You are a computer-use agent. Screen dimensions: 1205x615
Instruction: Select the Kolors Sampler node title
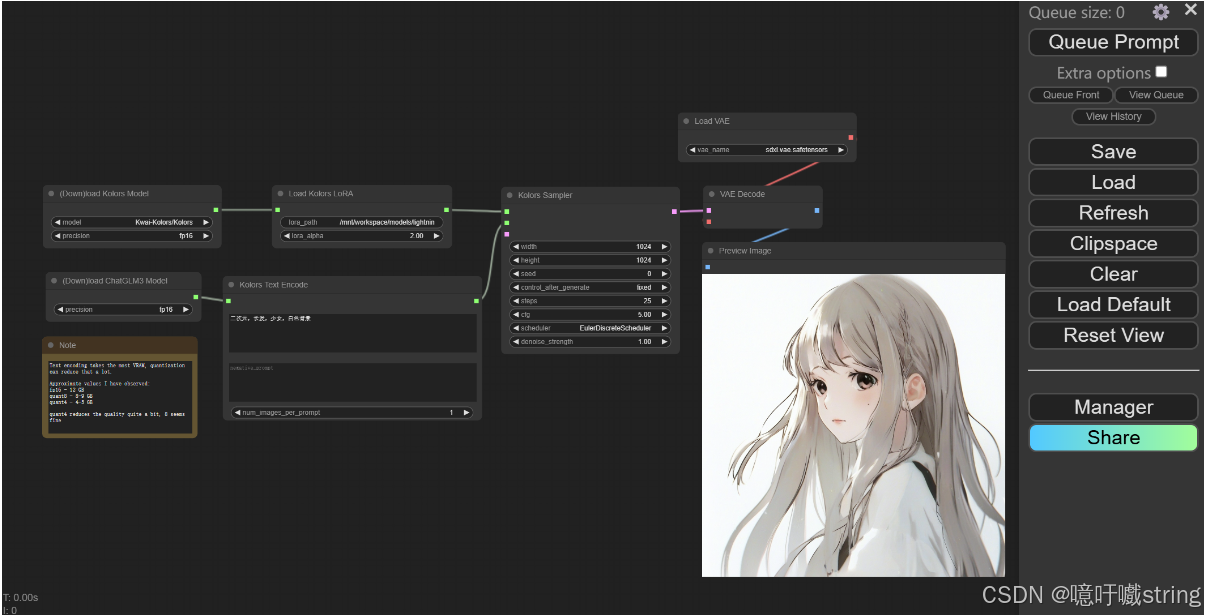pyautogui.click(x=545, y=195)
